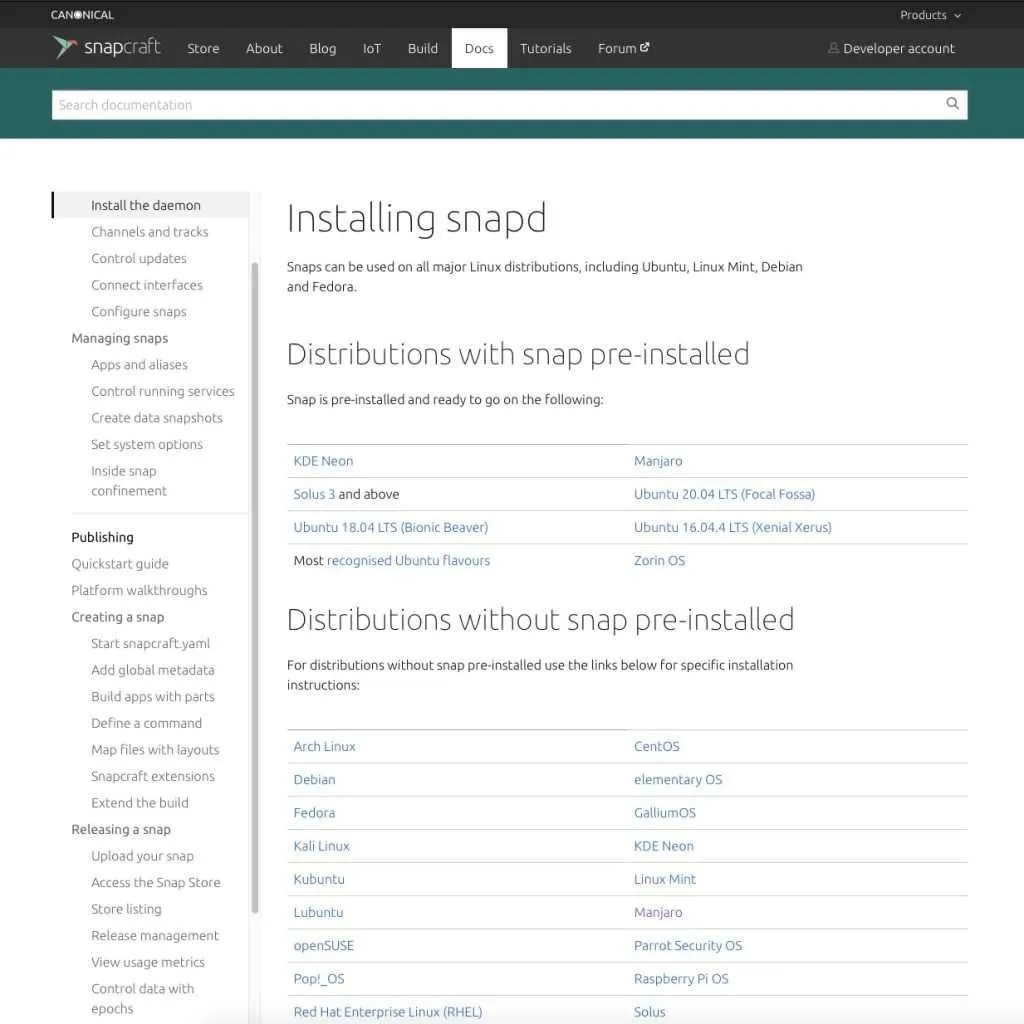Select the Docs tab
The height and width of the screenshot is (1024, 1024).
(x=479, y=48)
